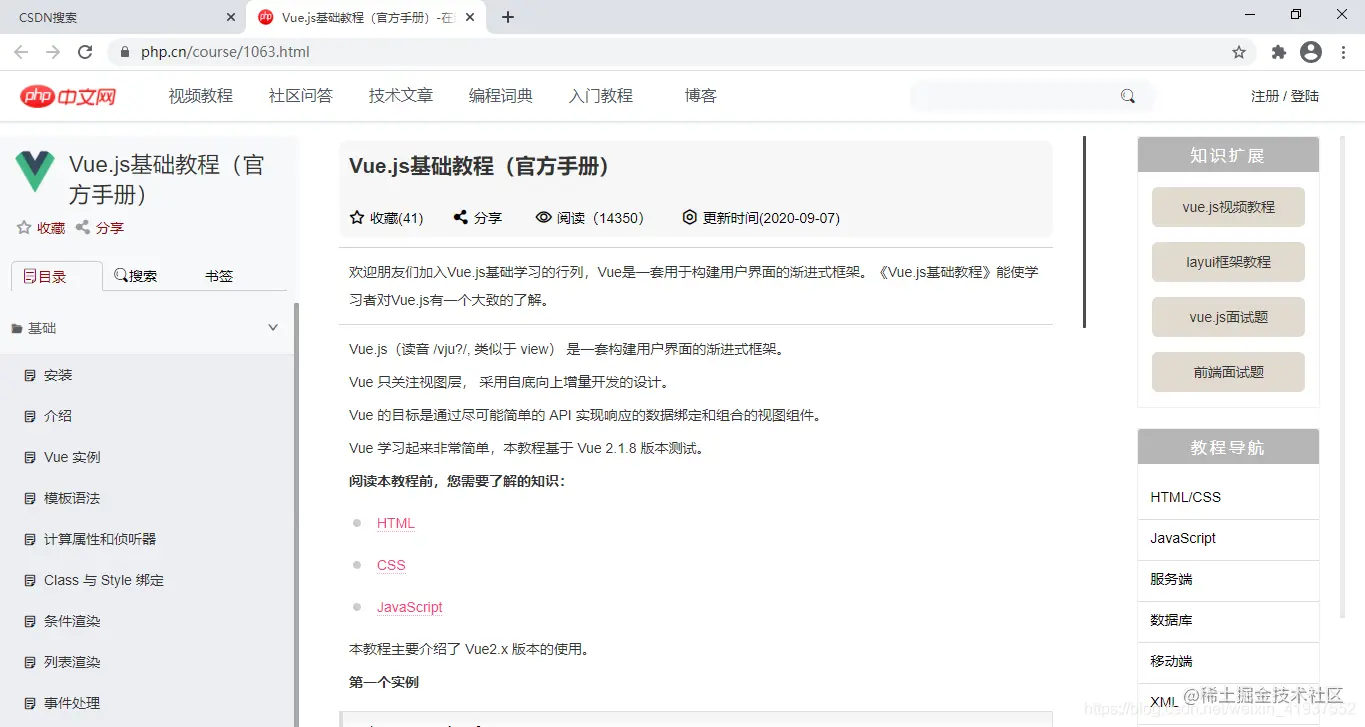1365x727 pixels.
Task: Click the lock icon in address bar
Action: (x=125, y=52)
